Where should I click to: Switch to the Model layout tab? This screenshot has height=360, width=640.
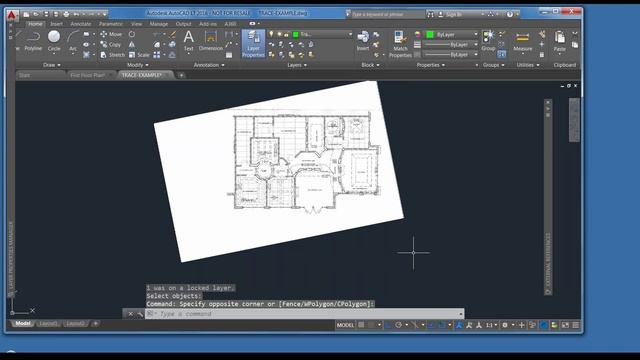pyautogui.click(x=22, y=324)
